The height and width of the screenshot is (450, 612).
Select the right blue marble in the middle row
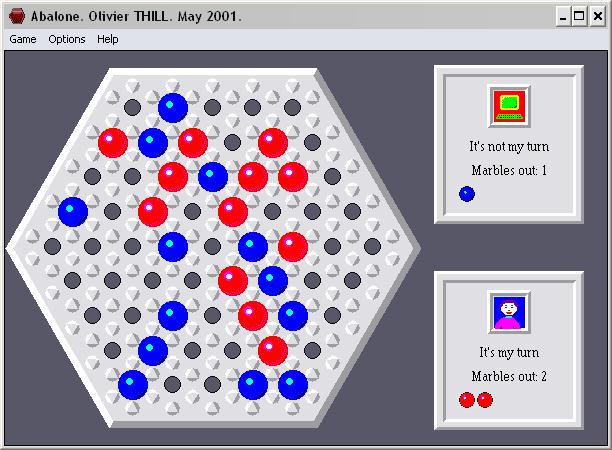[x=253, y=247]
